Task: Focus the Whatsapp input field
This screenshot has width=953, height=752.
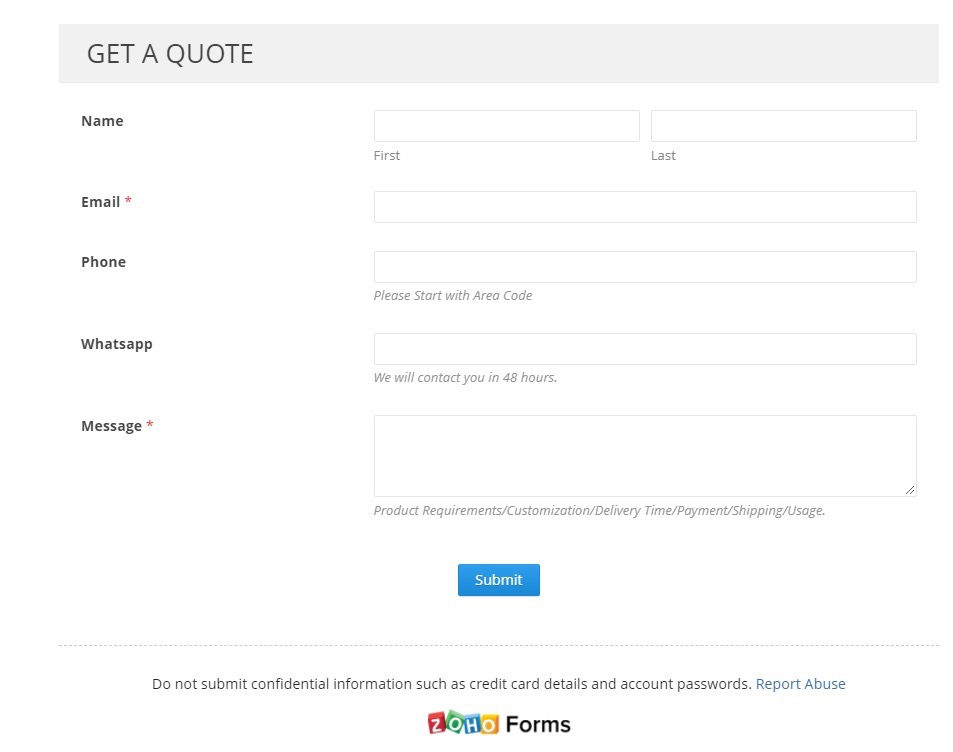Action: [x=644, y=349]
